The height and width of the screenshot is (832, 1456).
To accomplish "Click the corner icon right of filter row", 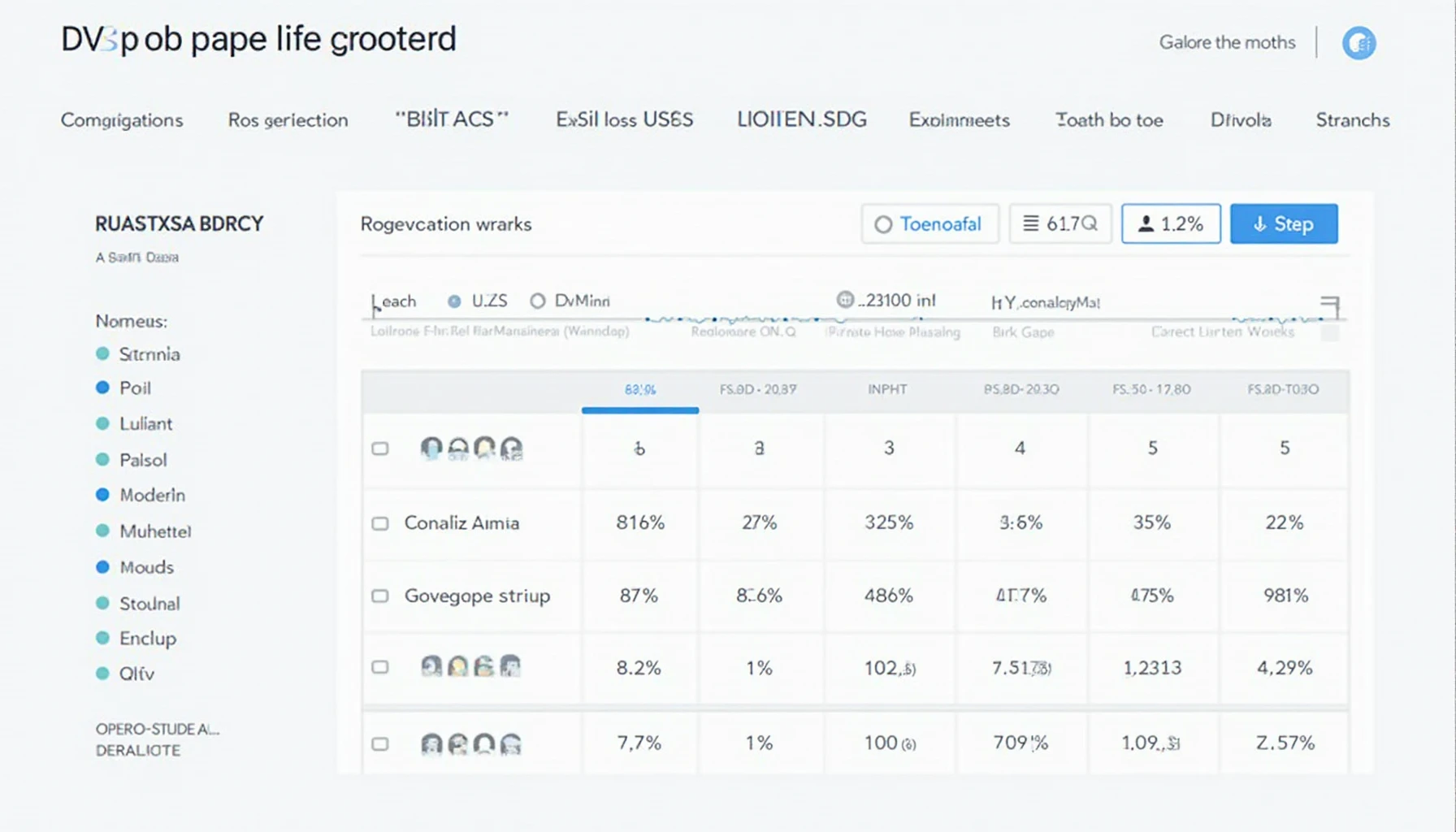I will (1330, 305).
